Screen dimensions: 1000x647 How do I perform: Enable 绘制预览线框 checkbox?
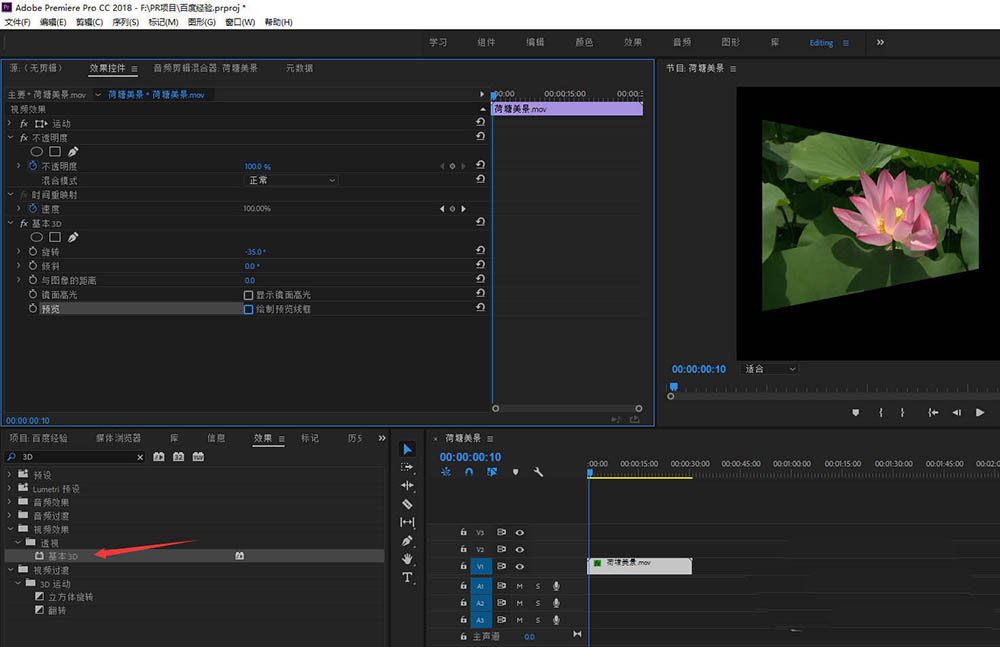click(x=249, y=309)
